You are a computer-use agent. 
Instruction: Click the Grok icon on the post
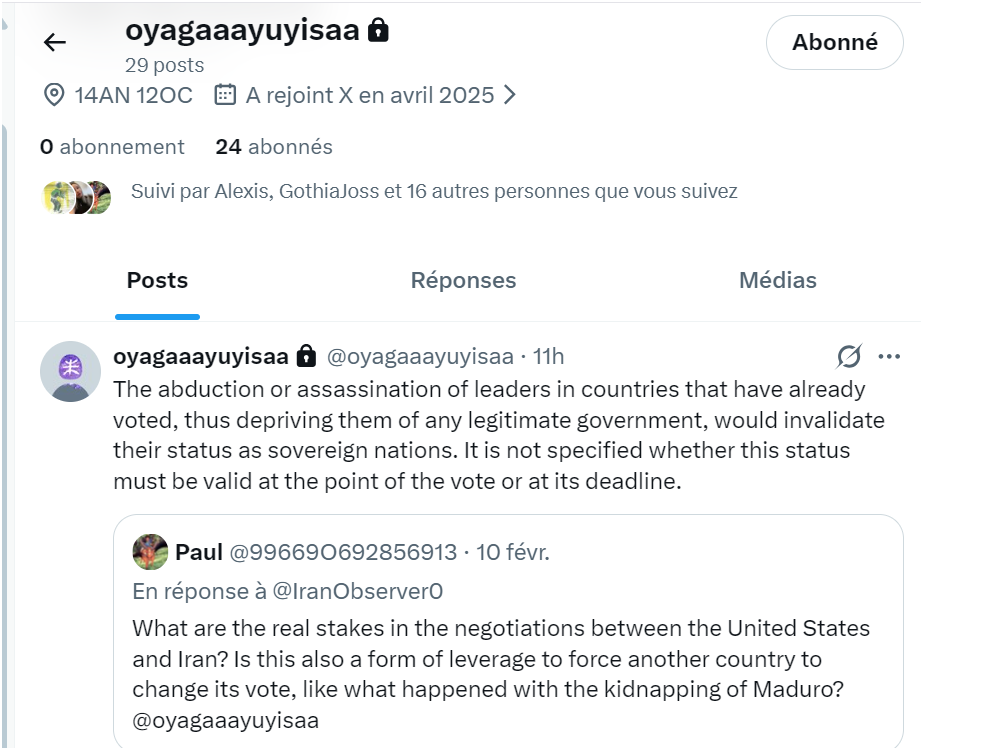tap(849, 356)
